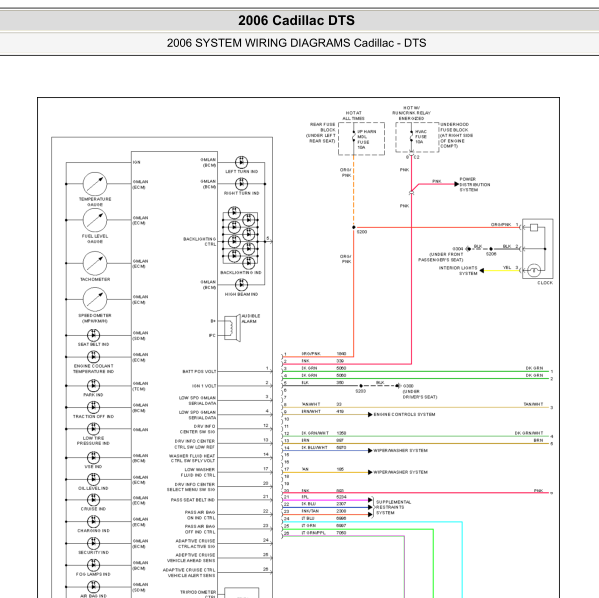Viewport: 599px width, 598px height.
Task: Click the "PASS AIR BAG ON IND CTRL" label
Action: tap(200, 515)
